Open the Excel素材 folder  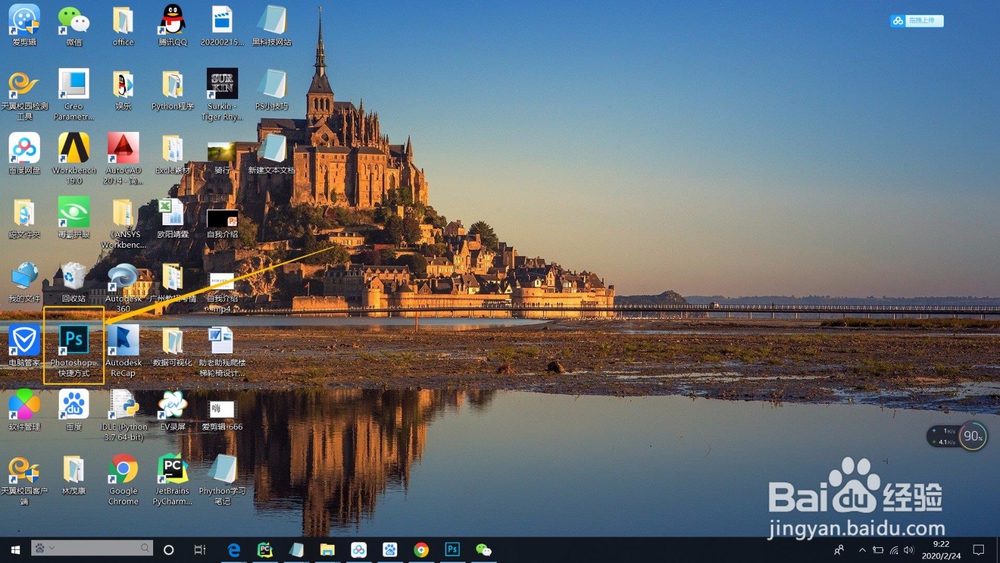(172, 154)
